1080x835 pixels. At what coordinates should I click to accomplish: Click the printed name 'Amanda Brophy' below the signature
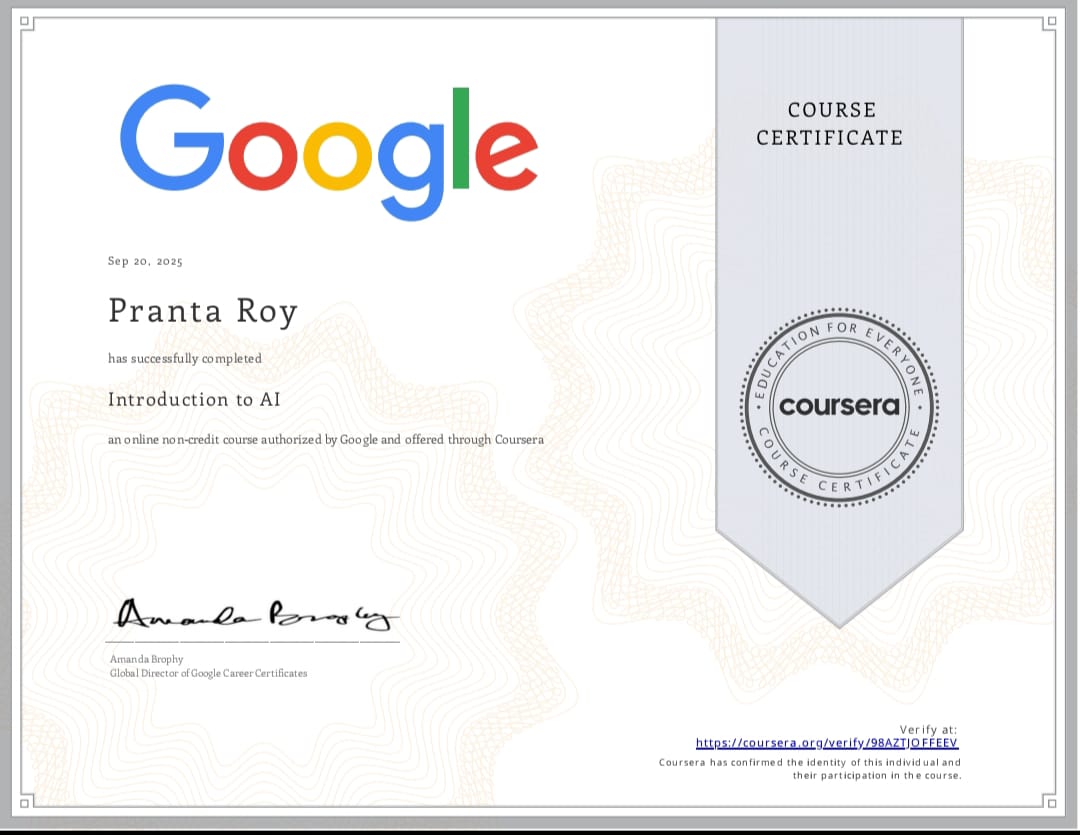146,659
